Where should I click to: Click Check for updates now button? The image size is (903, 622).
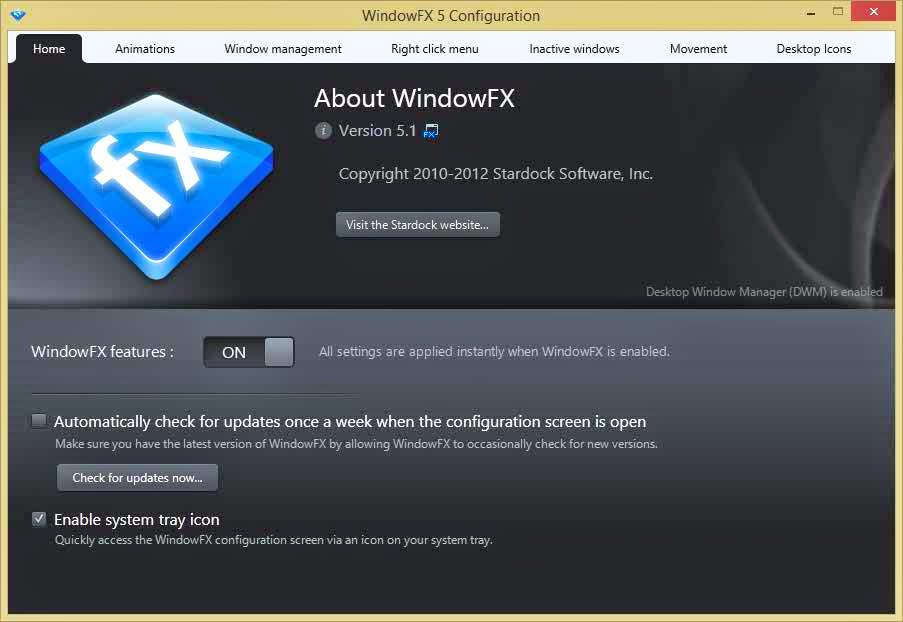click(x=137, y=477)
